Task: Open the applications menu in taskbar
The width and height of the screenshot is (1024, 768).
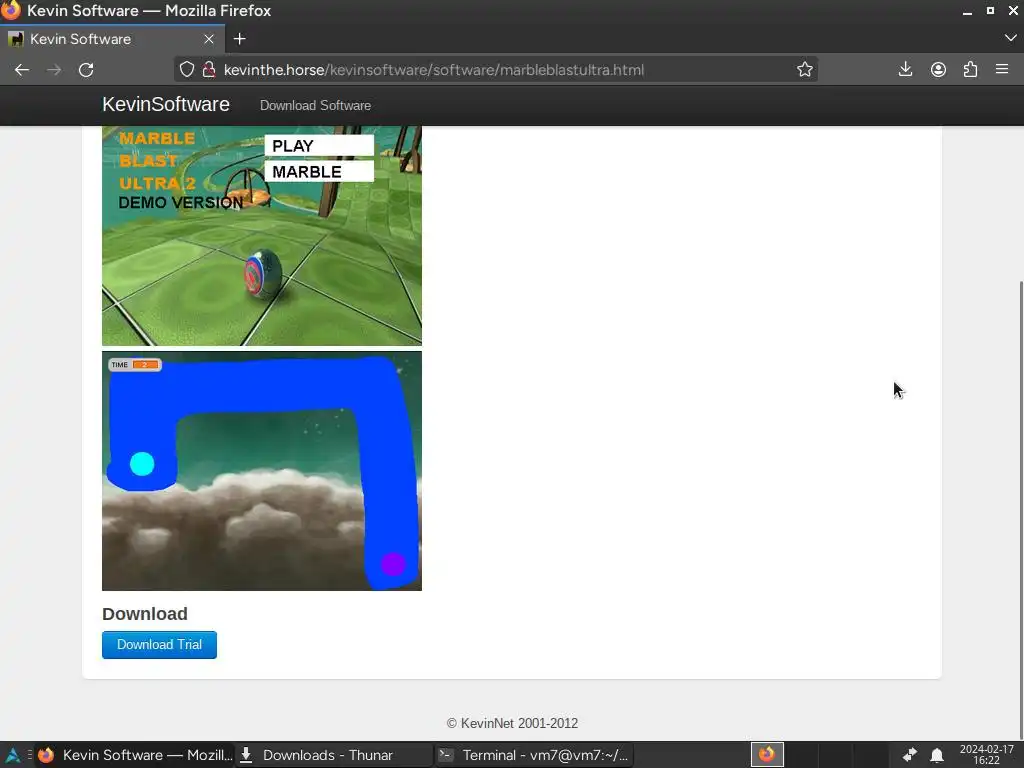Action: pyautogui.click(x=12, y=755)
